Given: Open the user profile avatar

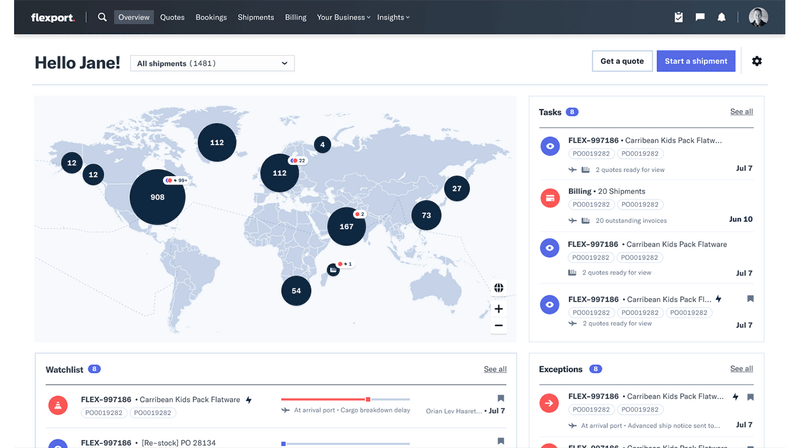Looking at the screenshot, I should tap(758, 17).
